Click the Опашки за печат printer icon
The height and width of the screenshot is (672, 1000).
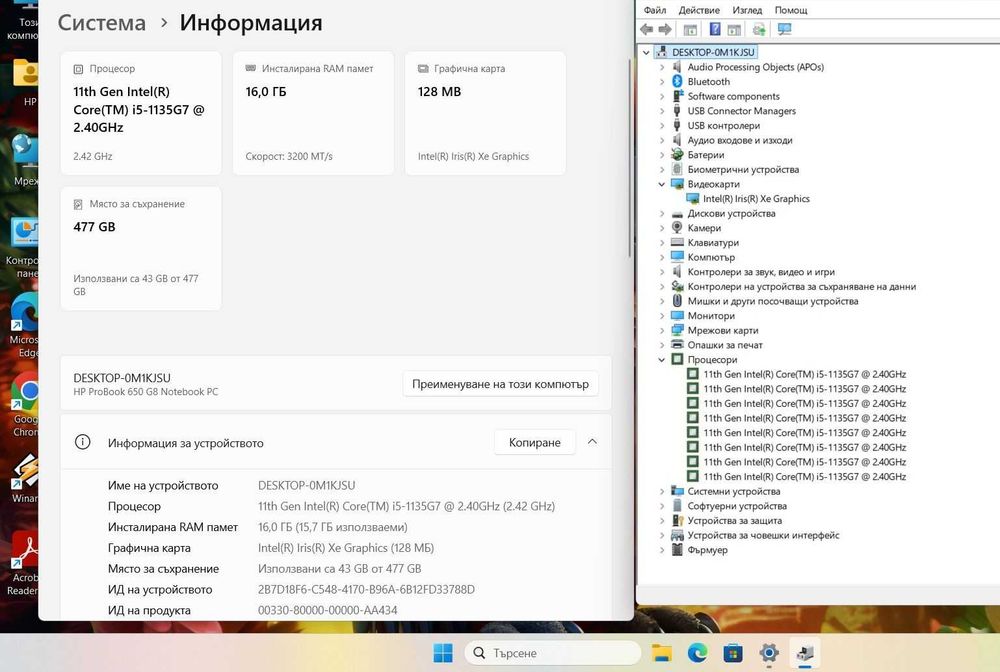click(x=677, y=345)
